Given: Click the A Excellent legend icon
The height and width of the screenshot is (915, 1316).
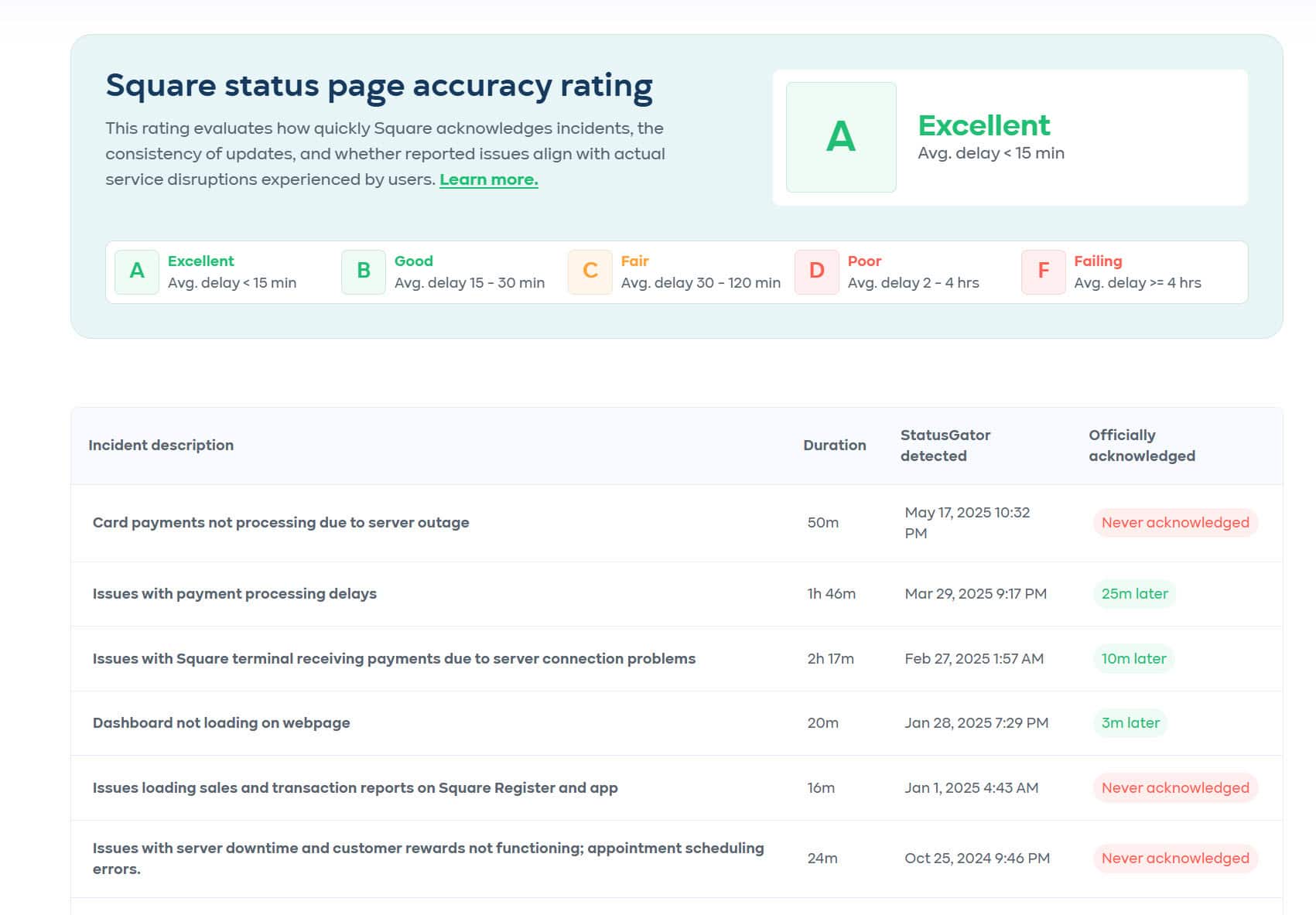Looking at the screenshot, I should coord(137,271).
